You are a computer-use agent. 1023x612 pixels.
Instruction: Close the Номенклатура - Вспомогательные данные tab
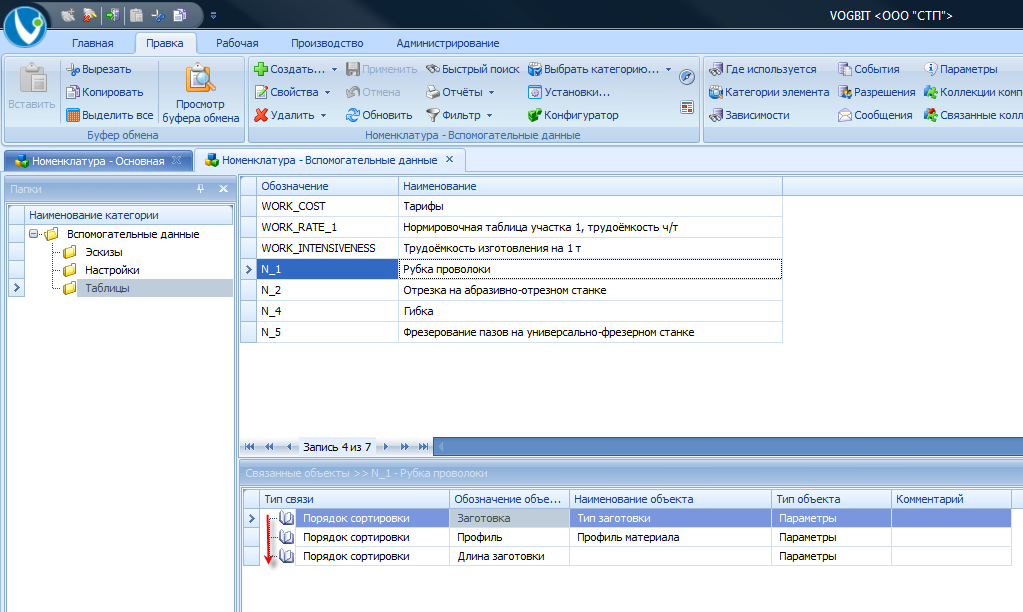coord(450,160)
